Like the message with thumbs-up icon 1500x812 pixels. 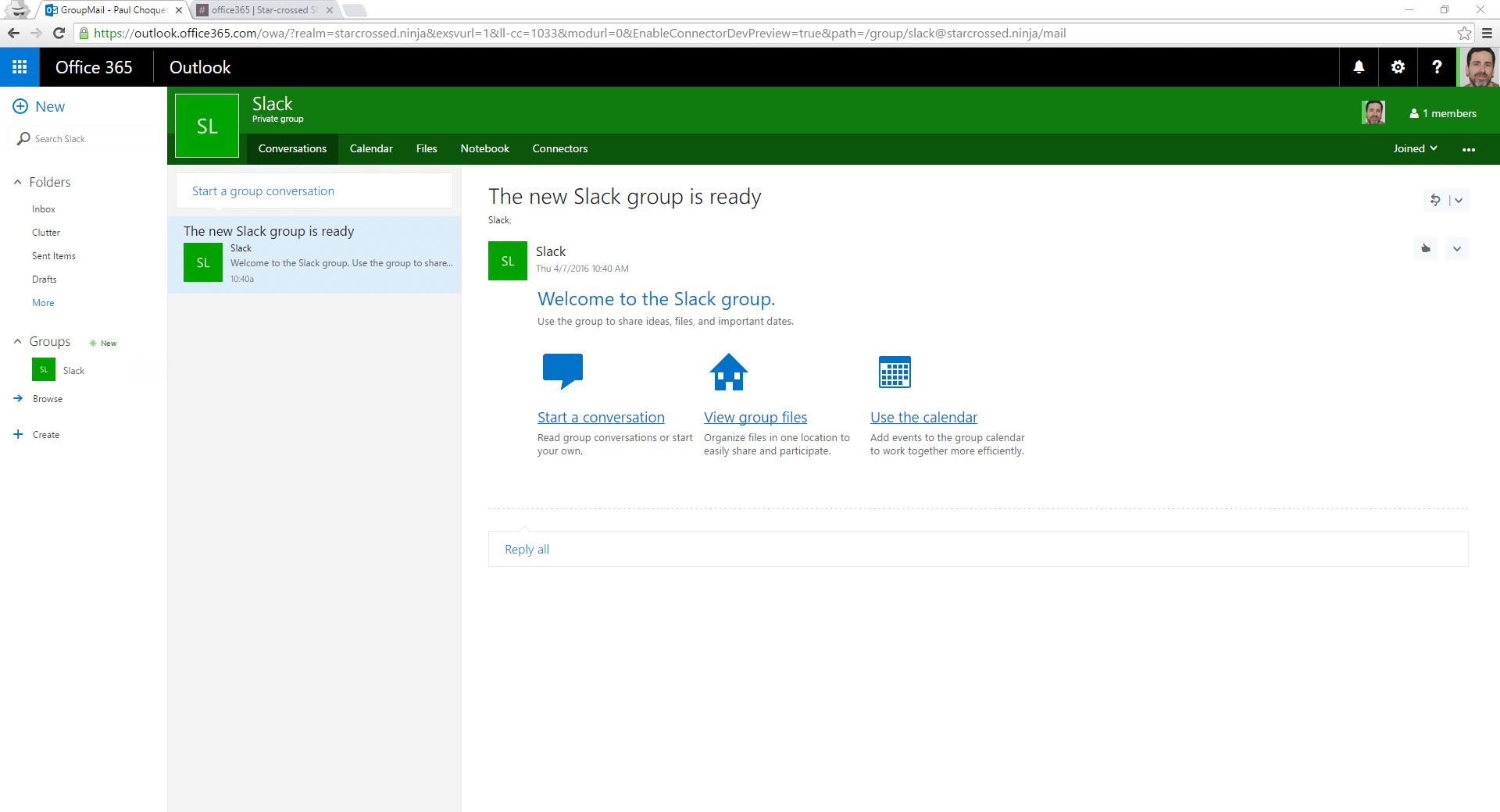[x=1426, y=248]
